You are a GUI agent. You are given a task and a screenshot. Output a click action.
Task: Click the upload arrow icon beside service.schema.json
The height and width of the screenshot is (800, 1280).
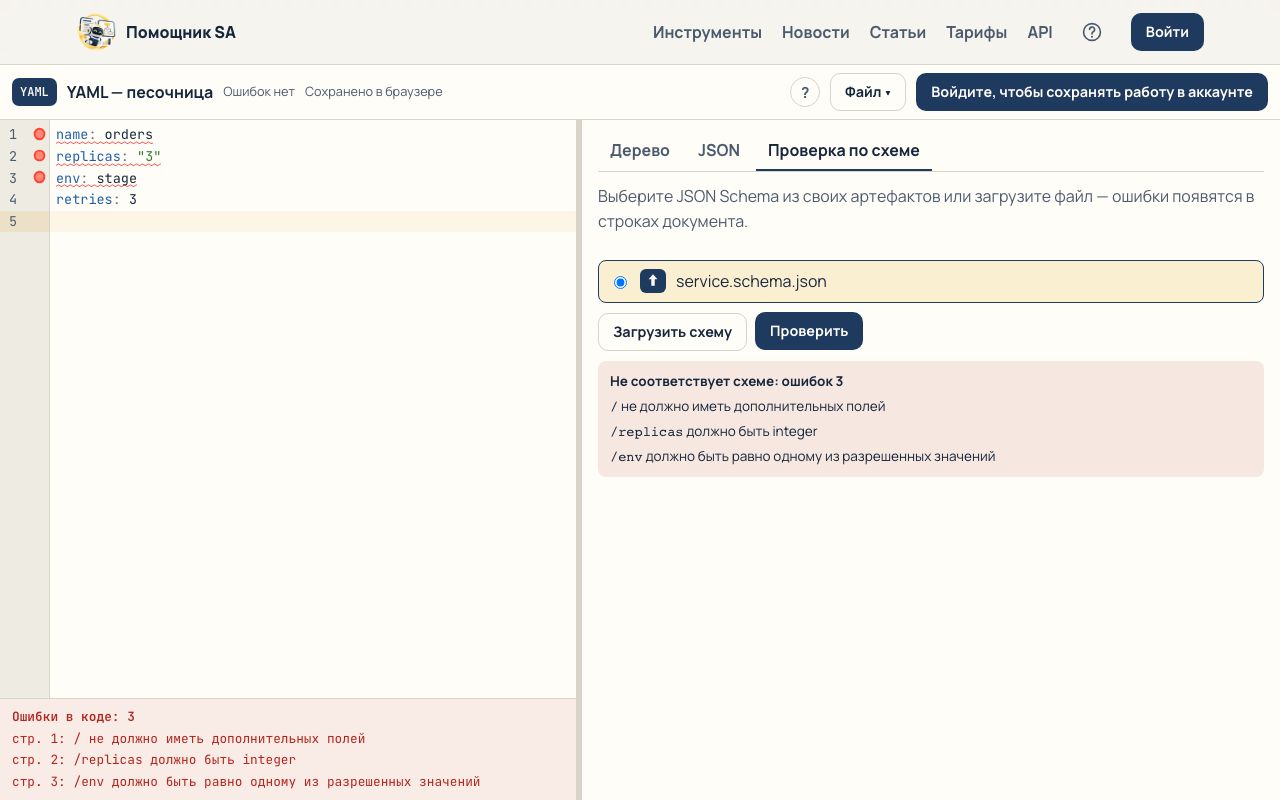point(653,281)
